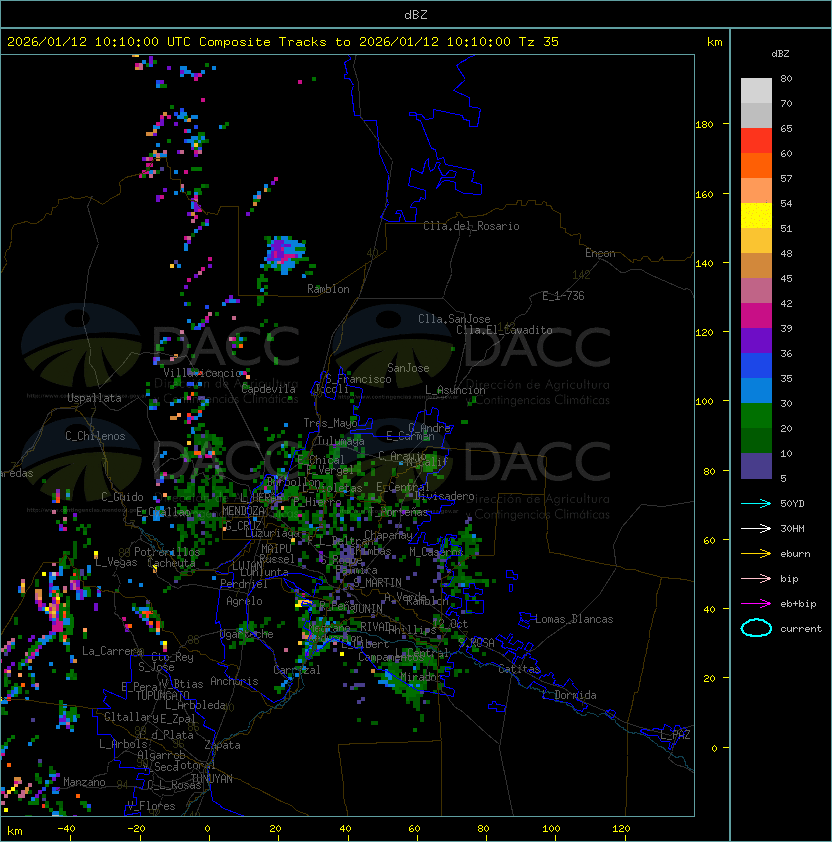832x842 pixels.
Task: Click the 'SanJose' map label
Action: pos(408,368)
